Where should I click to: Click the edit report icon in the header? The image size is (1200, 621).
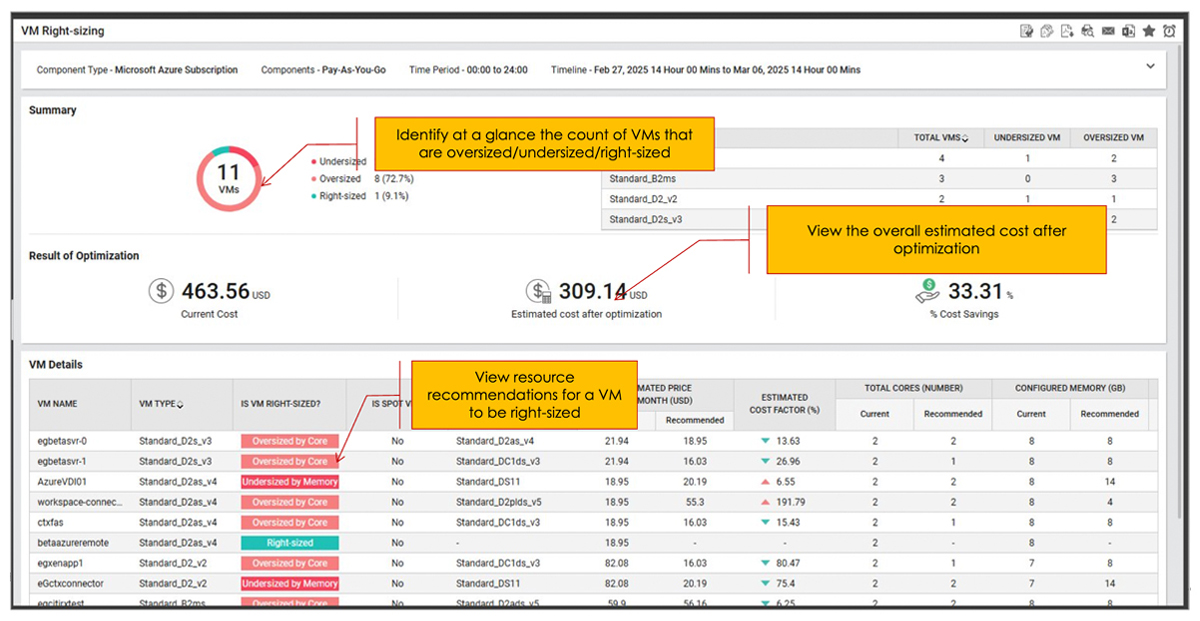click(1025, 31)
